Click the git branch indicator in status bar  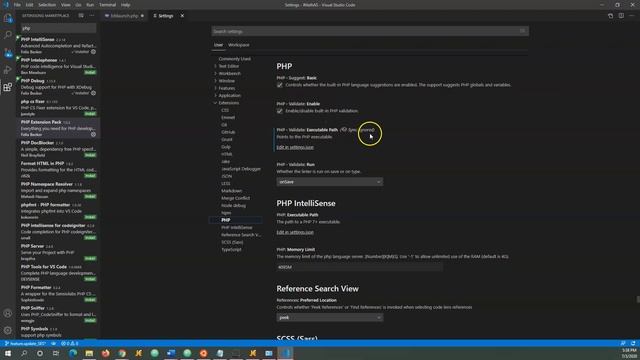point(25,344)
